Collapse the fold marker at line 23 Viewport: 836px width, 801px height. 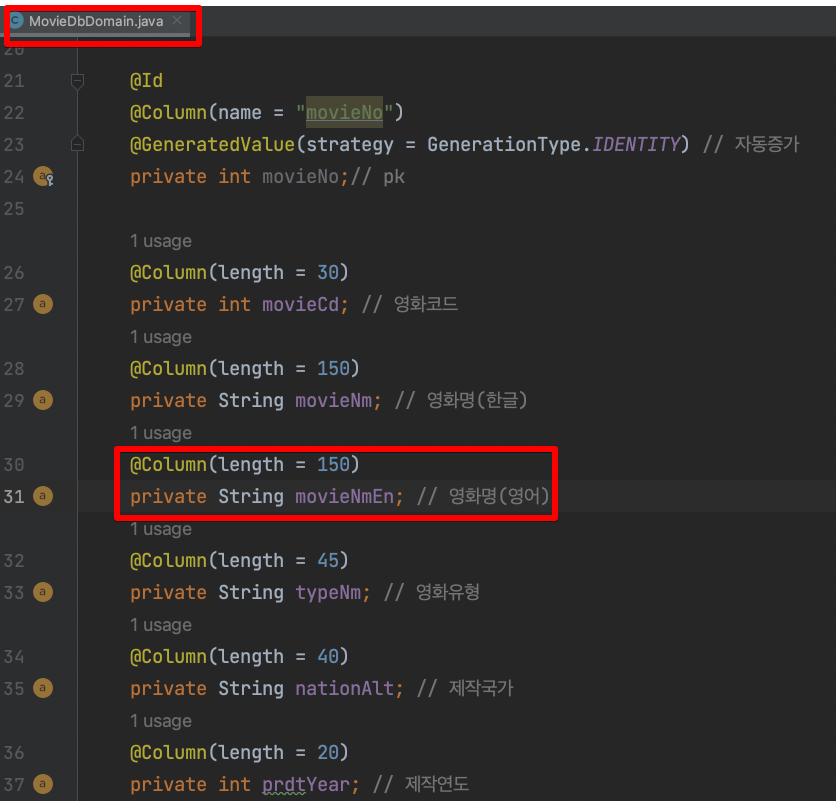point(77,144)
